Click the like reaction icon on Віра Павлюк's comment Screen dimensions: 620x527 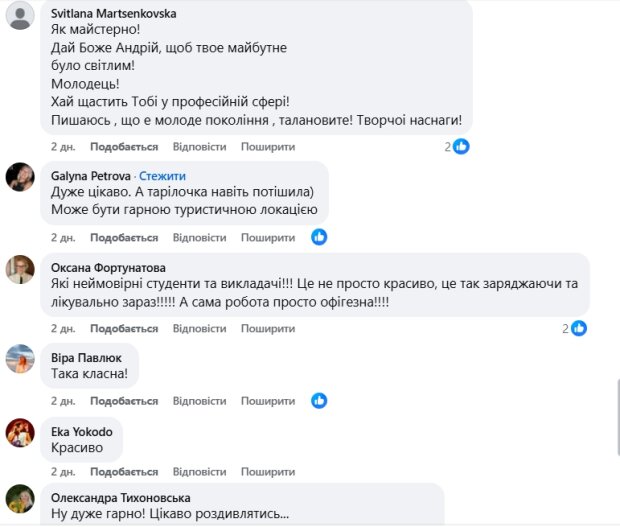[319, 401]
